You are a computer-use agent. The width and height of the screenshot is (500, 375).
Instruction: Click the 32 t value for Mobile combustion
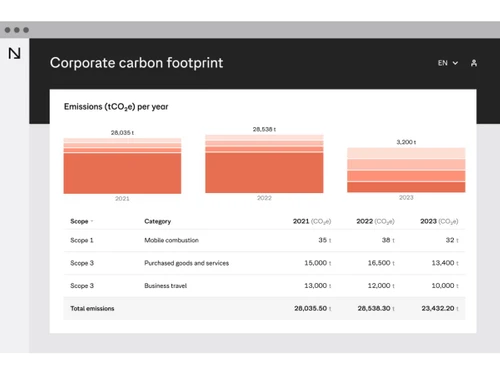tap(452, 240)
